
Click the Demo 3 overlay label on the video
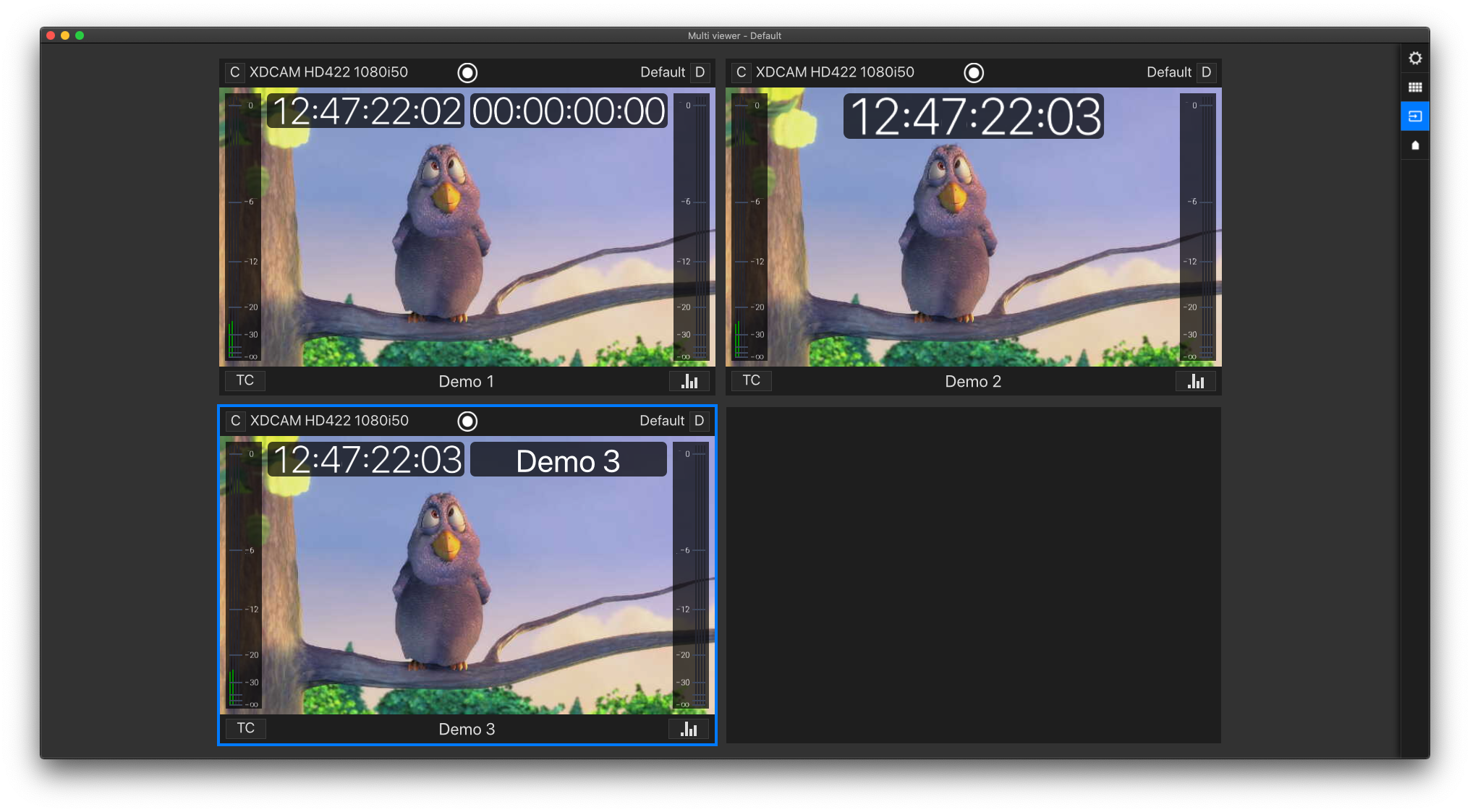pyautogui.click(x=569, y=461)
